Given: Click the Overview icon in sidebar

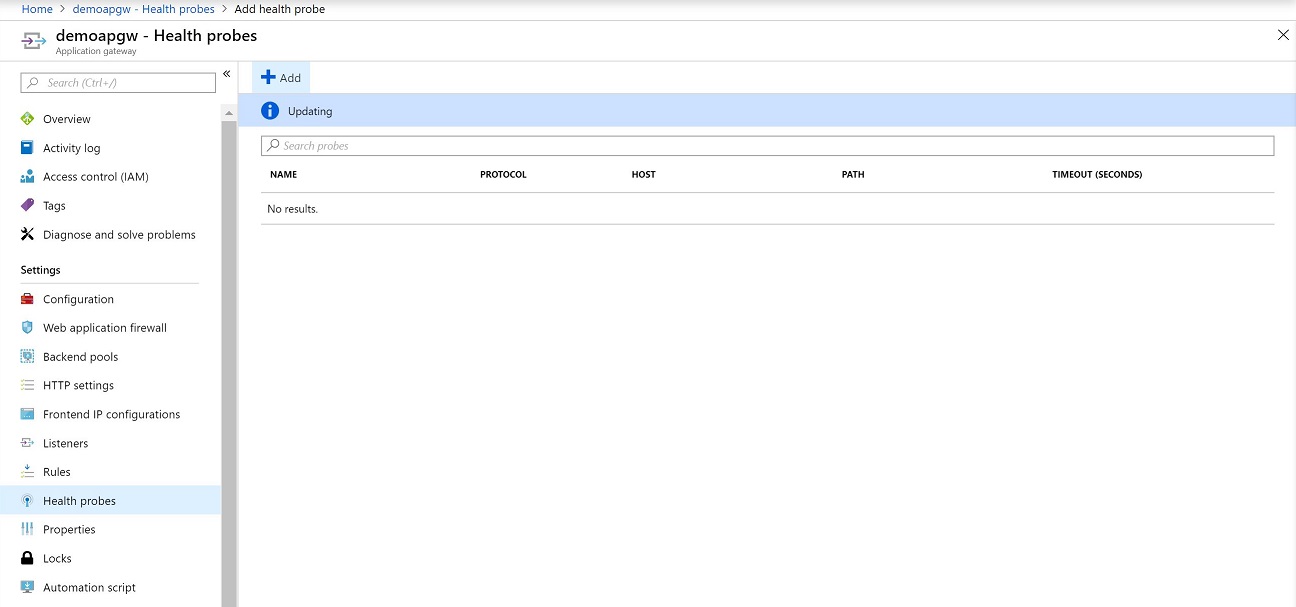Looking at the screenshot, I should 27,119.
